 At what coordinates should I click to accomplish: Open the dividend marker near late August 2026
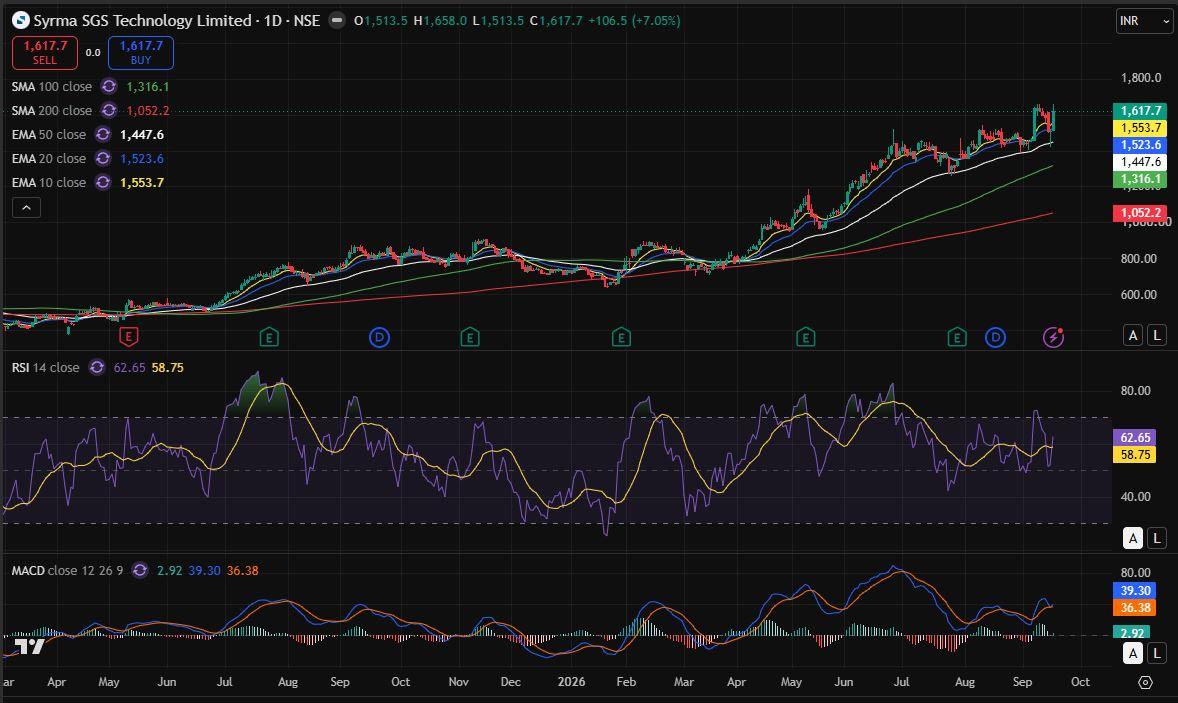pos(995,337)
